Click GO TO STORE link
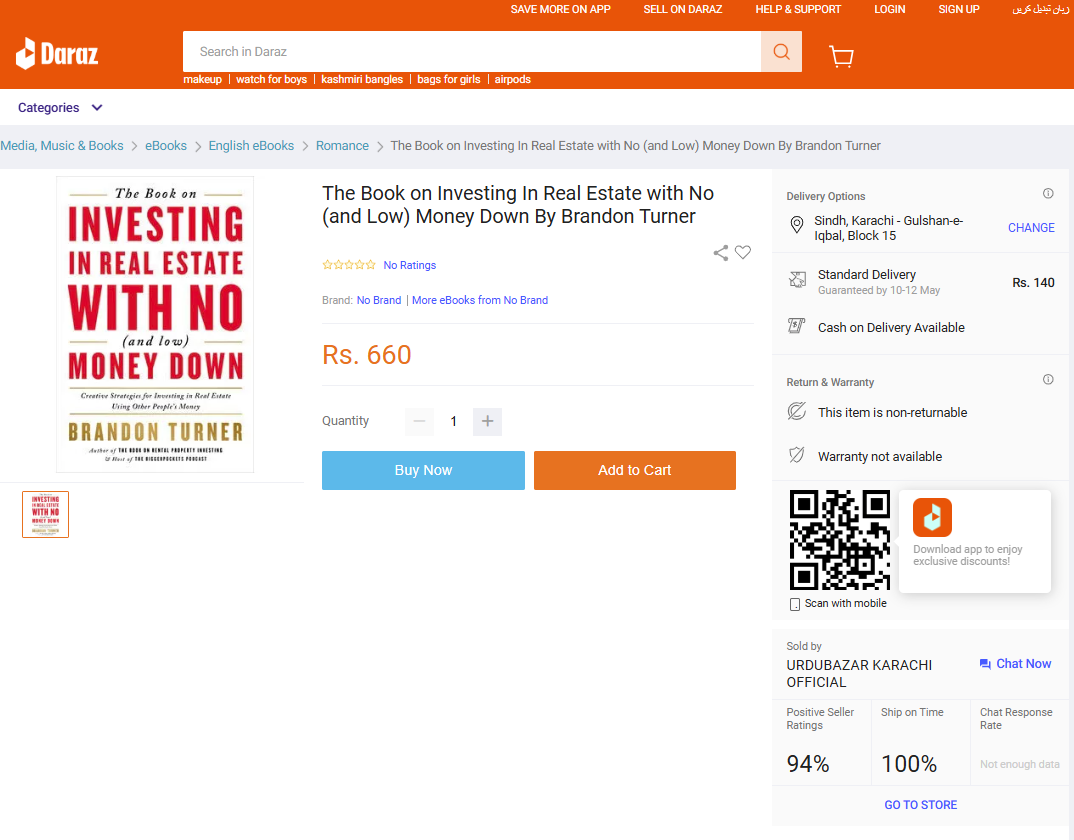The height and width of the screenshot is (840, 1074). click(921, 805)
